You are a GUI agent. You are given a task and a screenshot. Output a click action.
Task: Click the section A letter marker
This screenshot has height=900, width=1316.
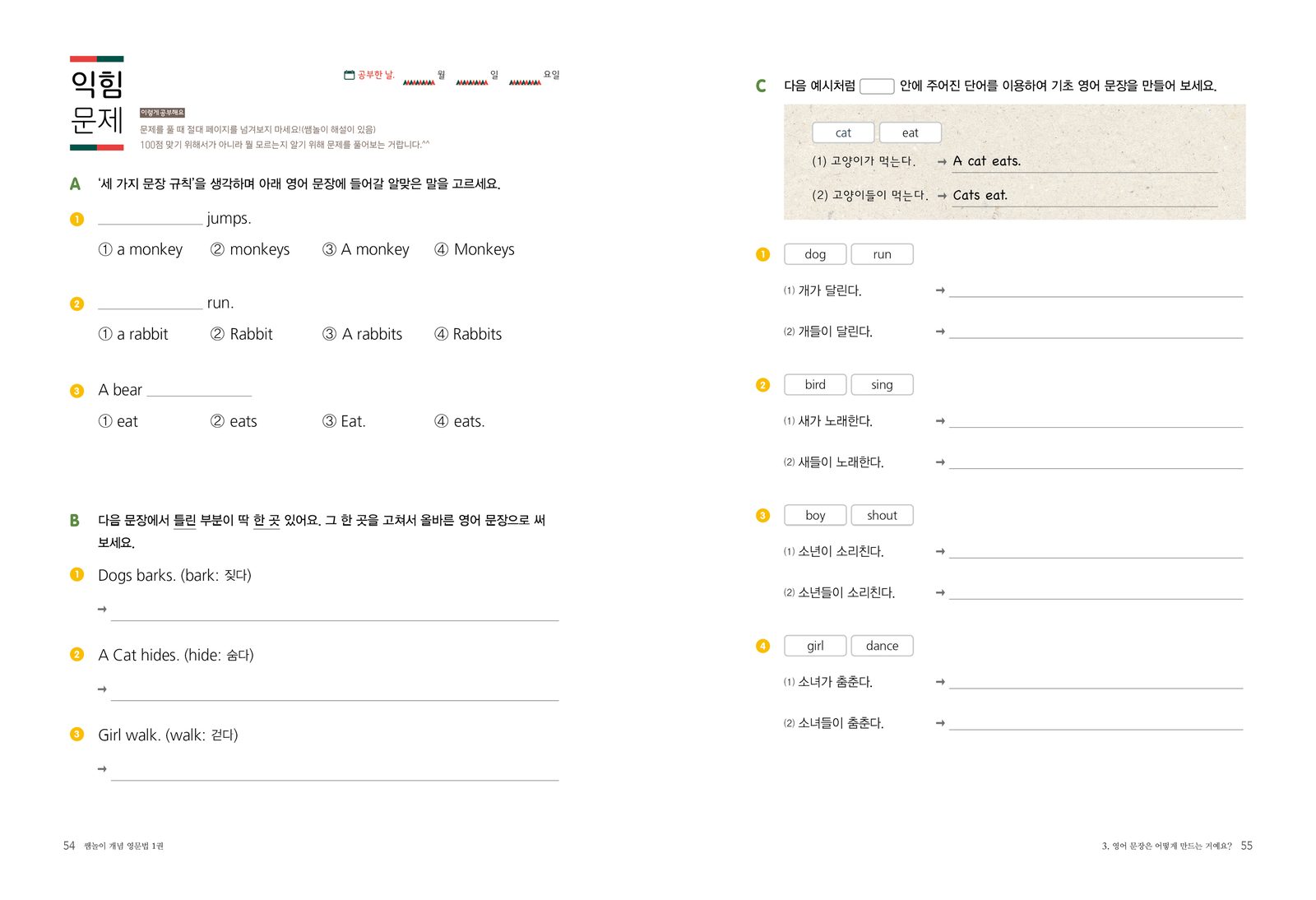(75, 183)
